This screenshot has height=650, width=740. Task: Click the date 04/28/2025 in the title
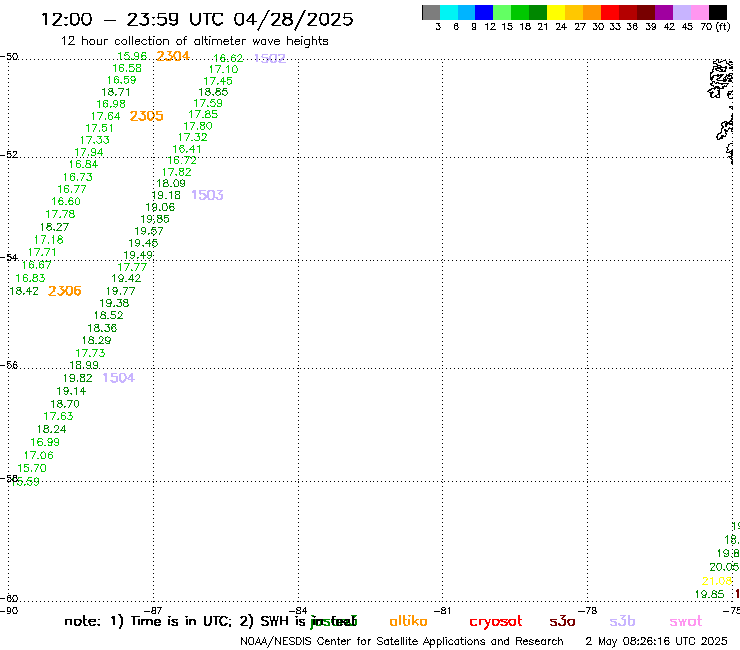(293, 19)
